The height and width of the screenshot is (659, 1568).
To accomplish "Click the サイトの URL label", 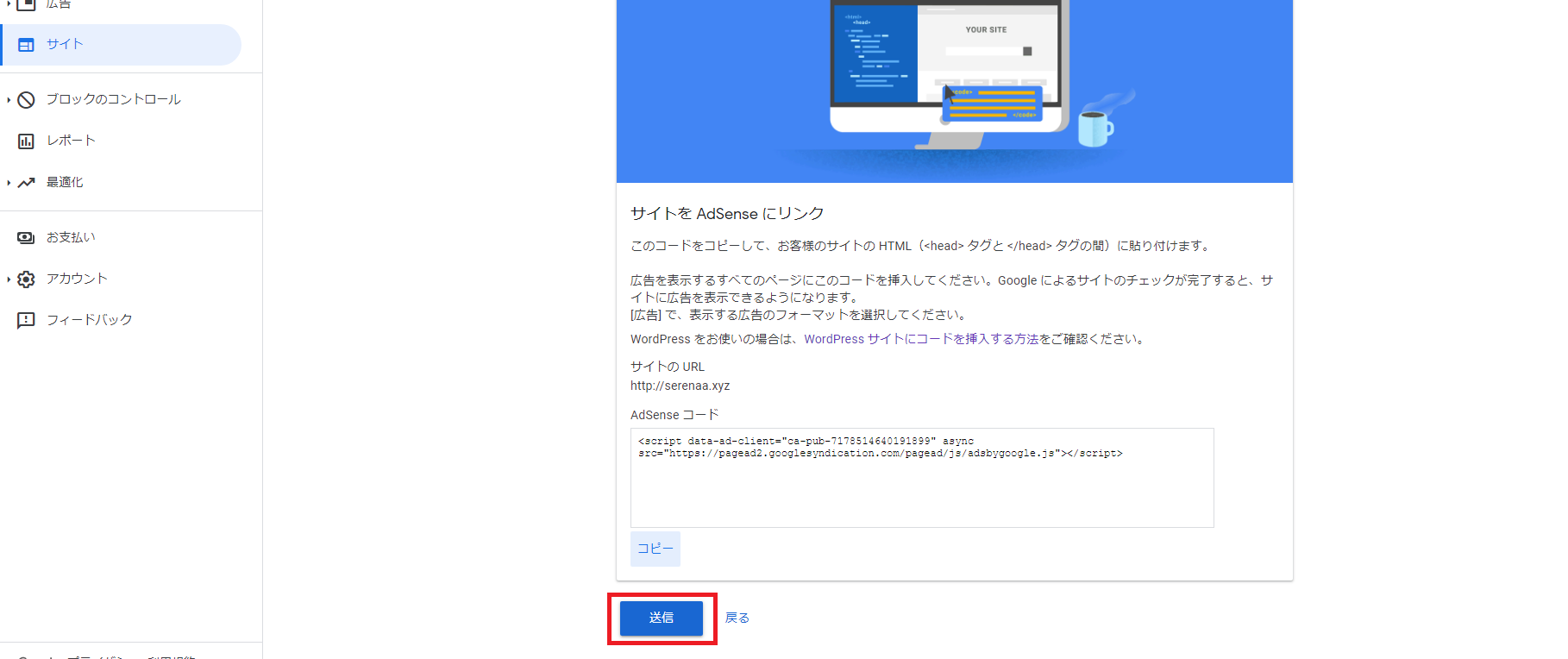I will (668, 367).
